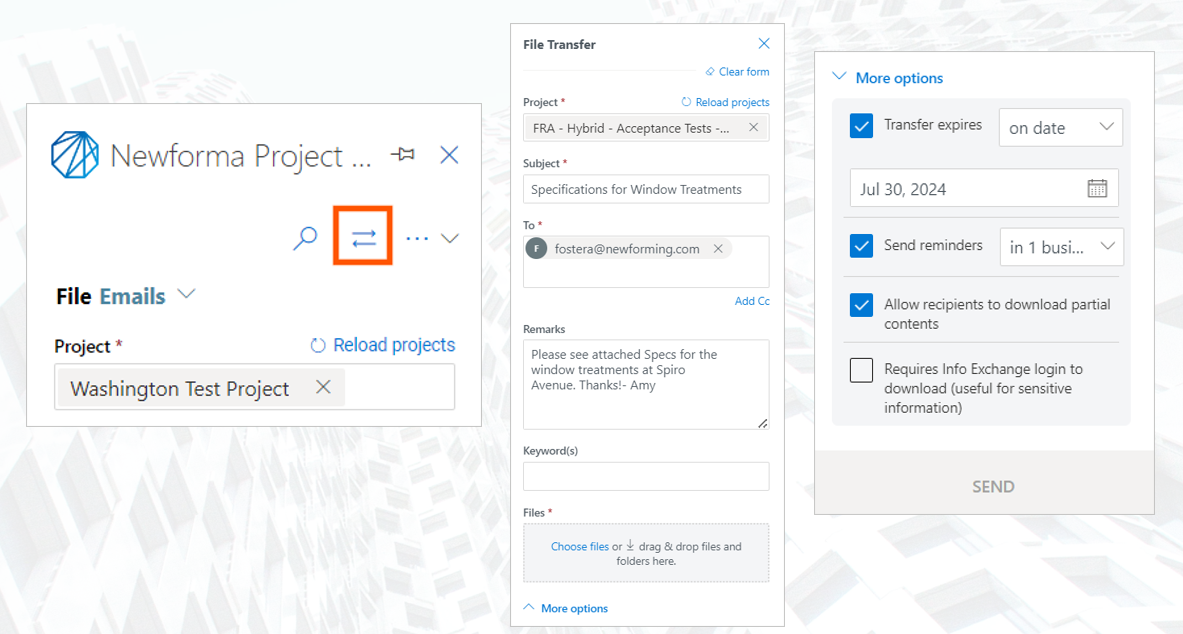The width and height of the screenshot is (1183, 634).
Task: Pin the Newforma Project pane
Action: click(x=402, y=155)
